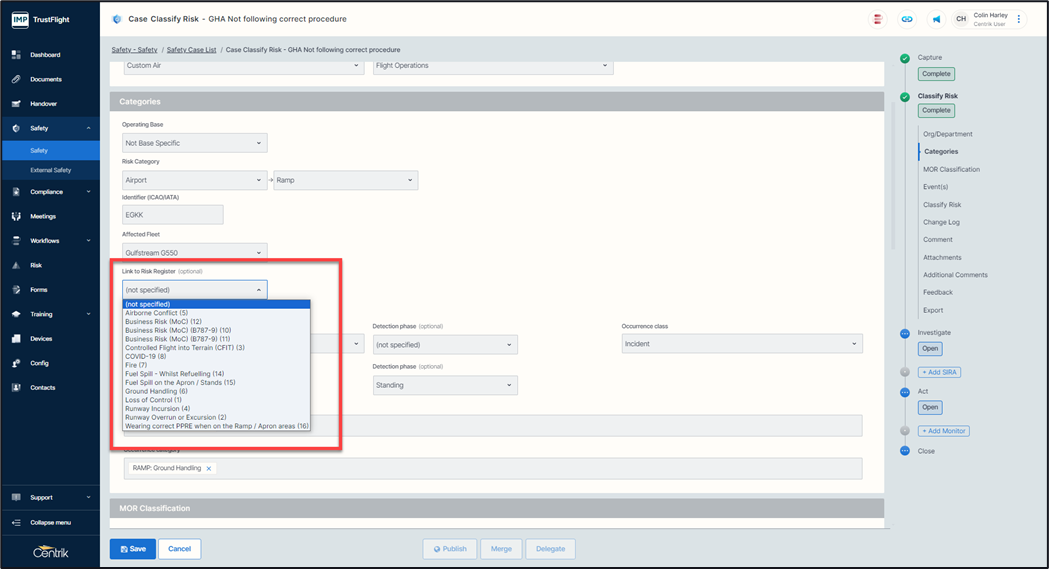Open the user options kebab menu
Image resolution: width=1049 pixels, height=569 pixels.
point(1019,19)
